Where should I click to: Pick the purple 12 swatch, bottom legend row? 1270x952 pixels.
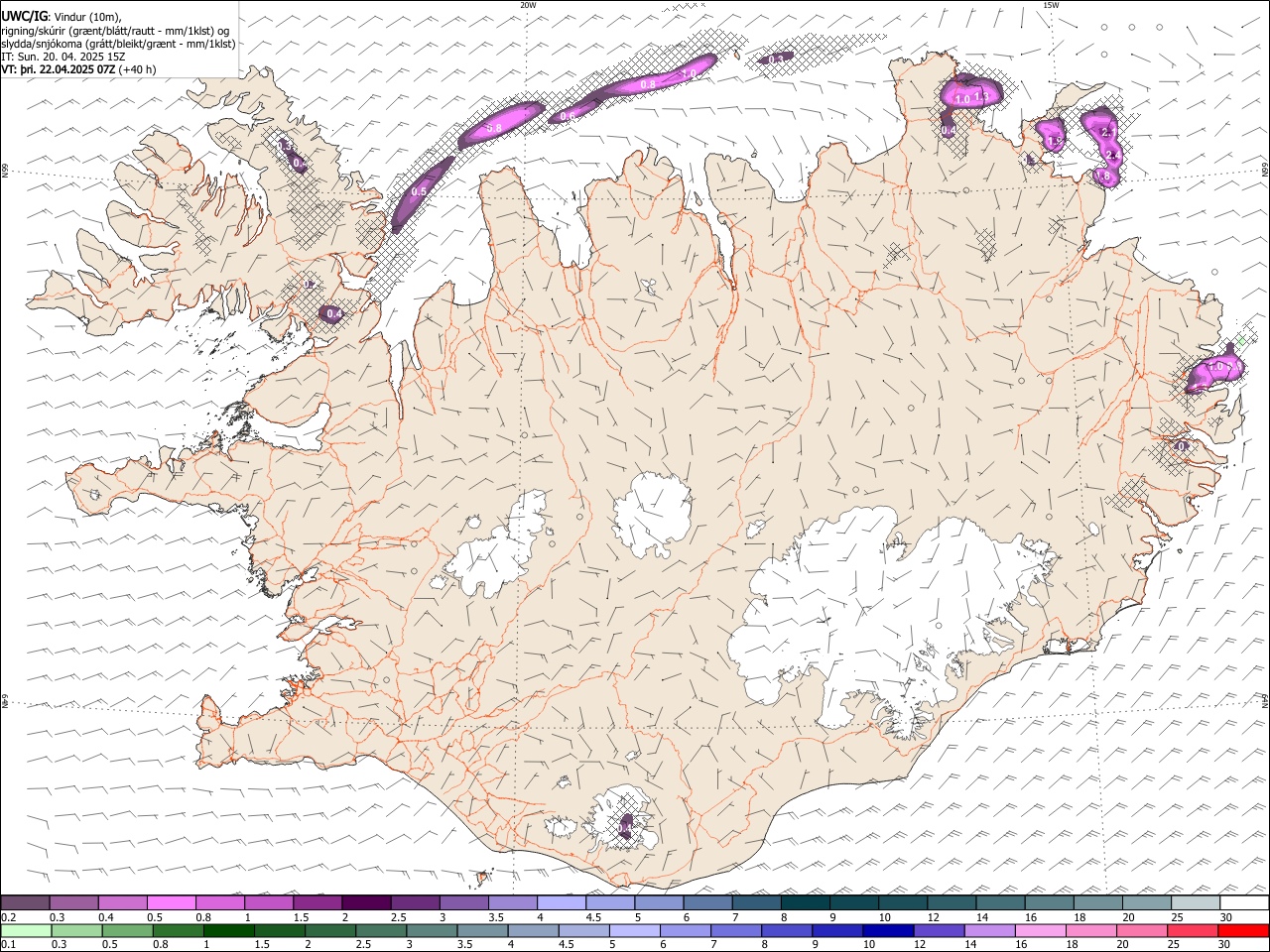click(939, 930)
